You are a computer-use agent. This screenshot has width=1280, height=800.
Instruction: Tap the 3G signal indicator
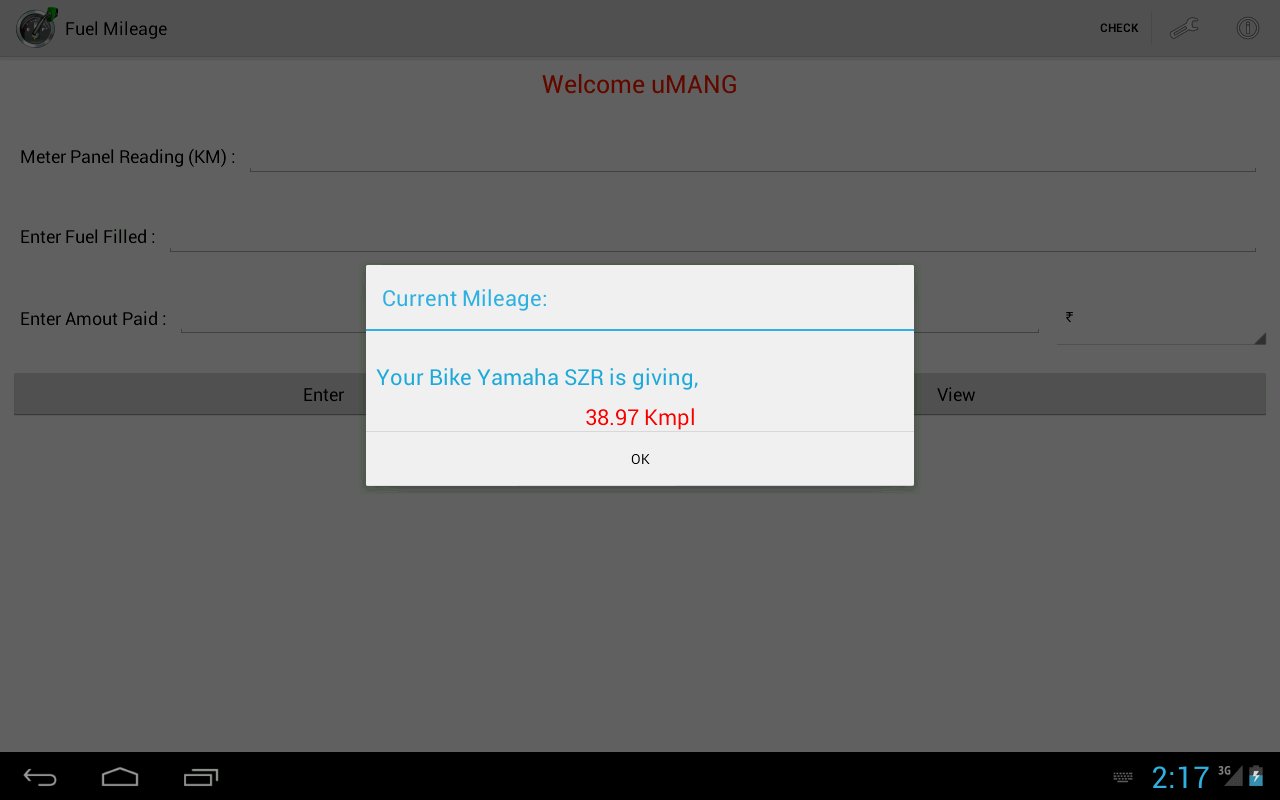coord(1229,775)
